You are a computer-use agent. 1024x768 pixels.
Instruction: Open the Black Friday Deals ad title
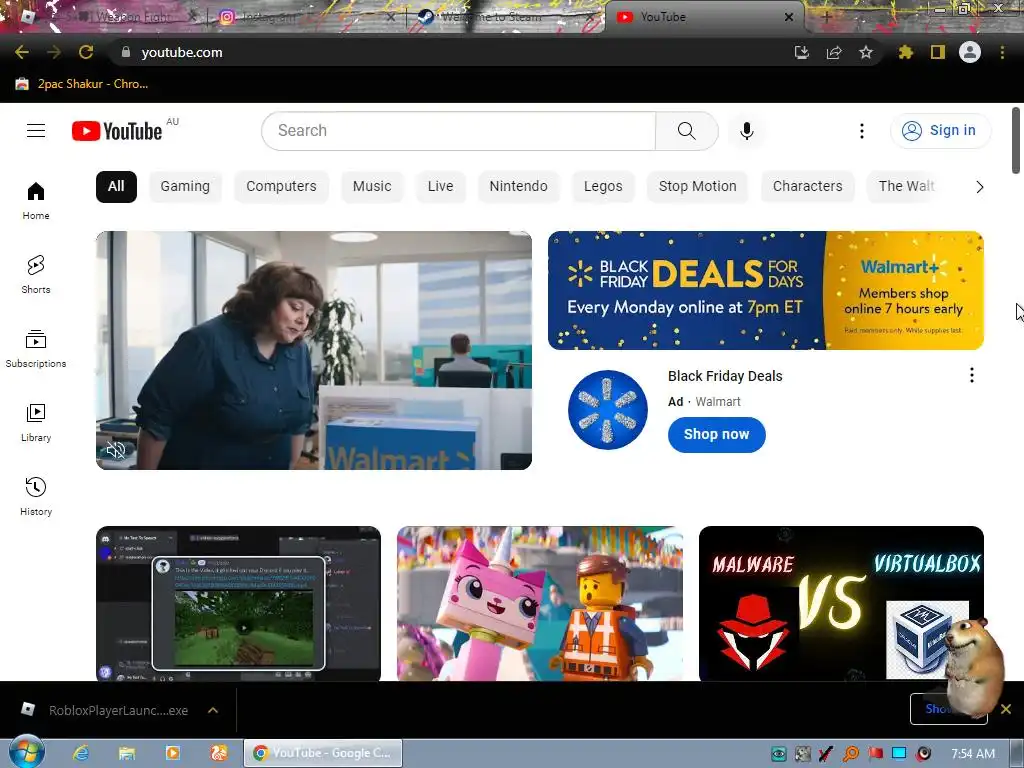(x=725, y=376)
